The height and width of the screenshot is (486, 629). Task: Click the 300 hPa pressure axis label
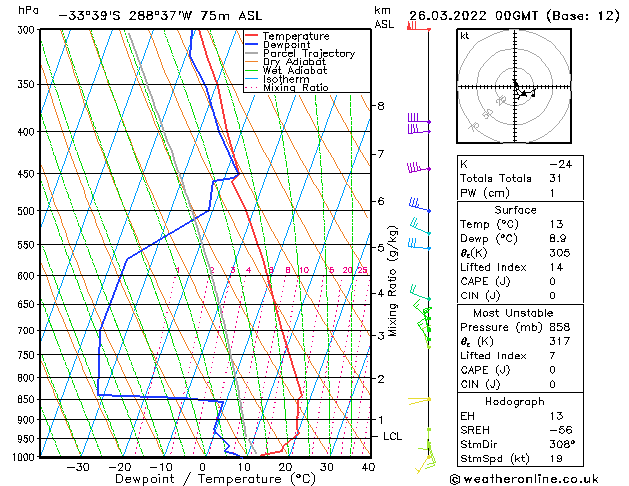(26, 30)
